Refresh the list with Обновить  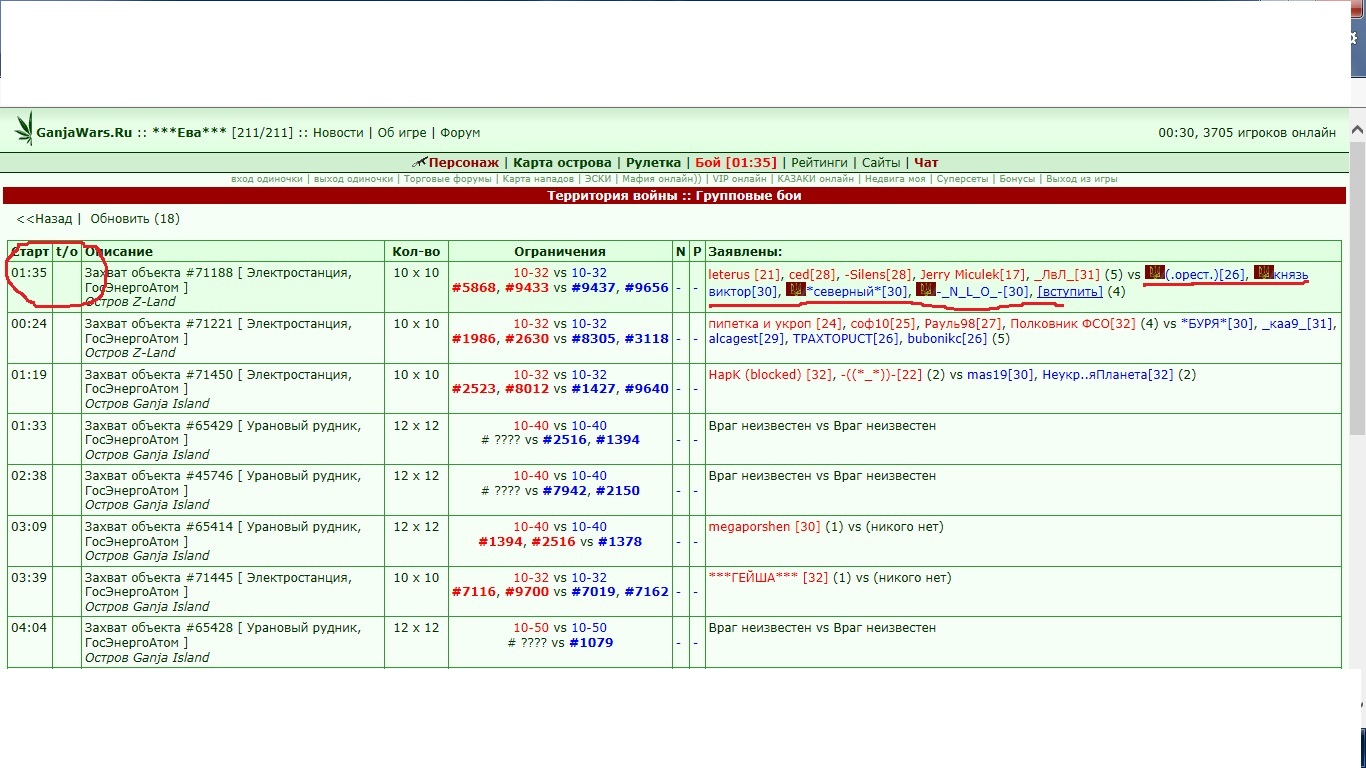pyautogui.click(x=119, y=218)
